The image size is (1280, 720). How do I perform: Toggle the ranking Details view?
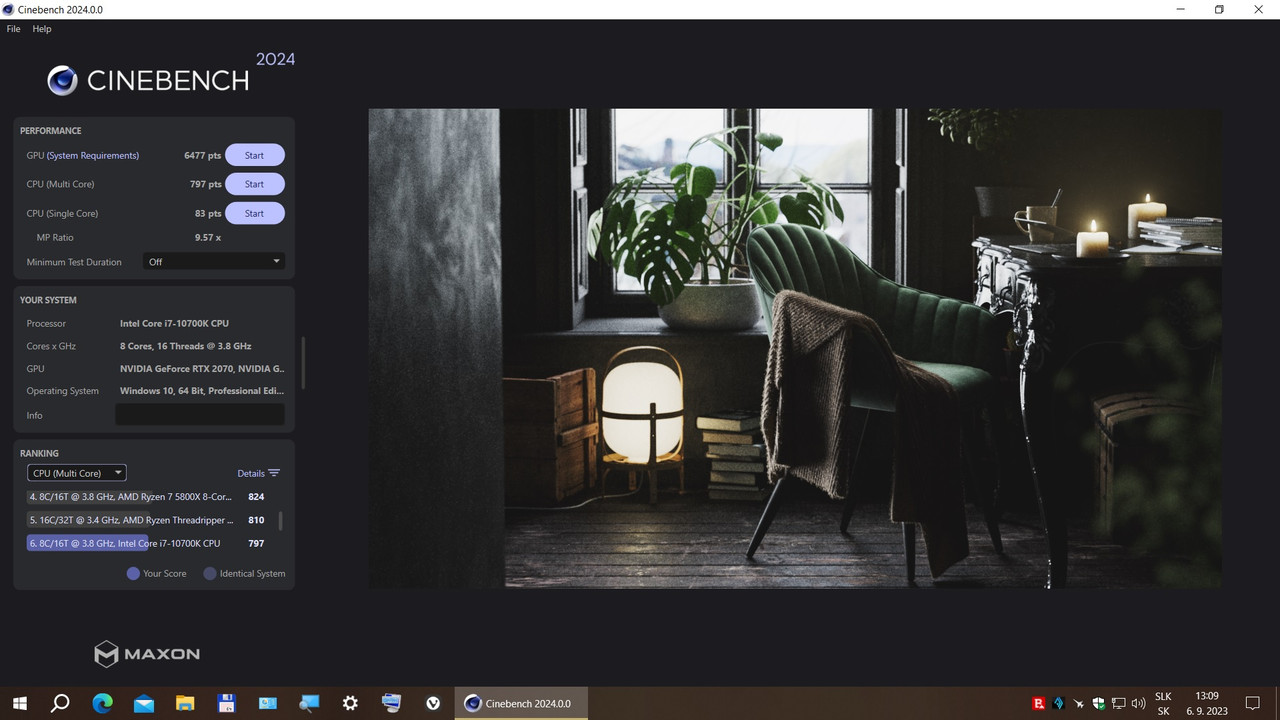click(258, 473)
